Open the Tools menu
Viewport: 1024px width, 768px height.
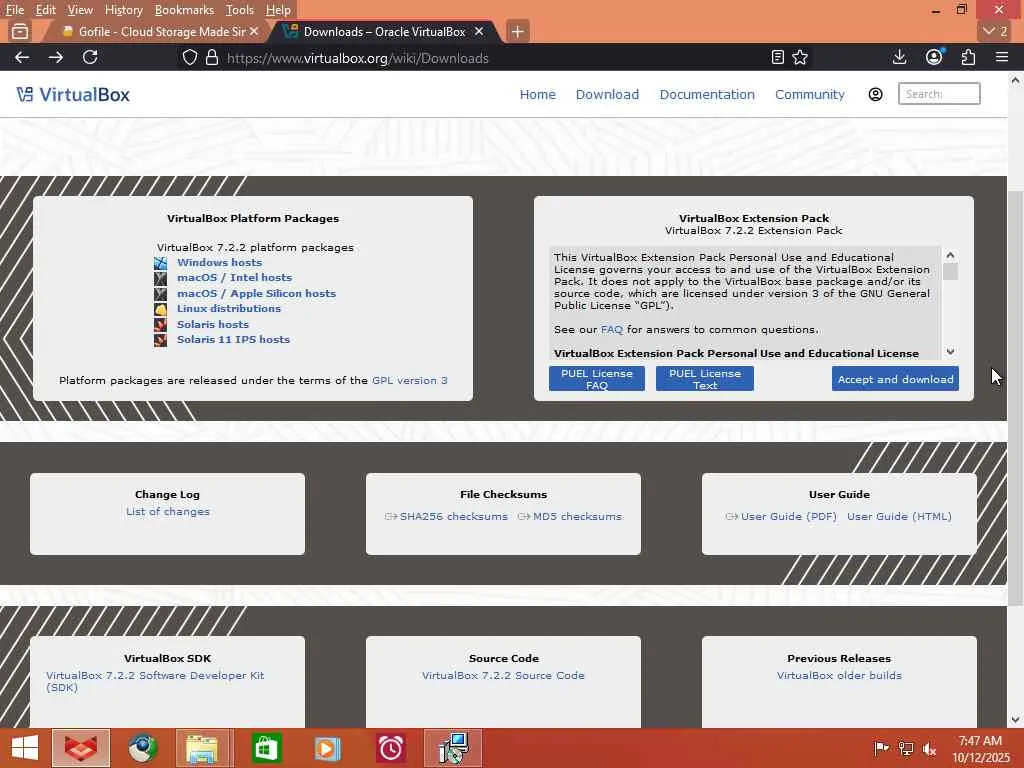tap(240, 10)
